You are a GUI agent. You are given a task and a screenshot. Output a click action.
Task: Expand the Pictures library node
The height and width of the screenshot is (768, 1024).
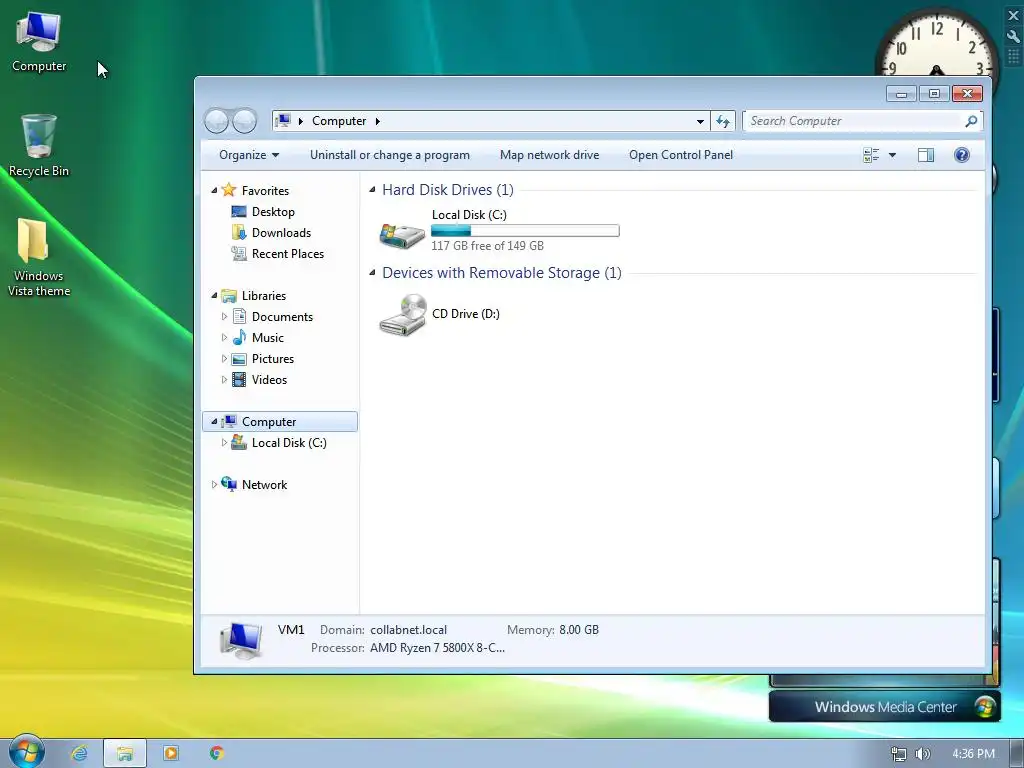(224, 359)
